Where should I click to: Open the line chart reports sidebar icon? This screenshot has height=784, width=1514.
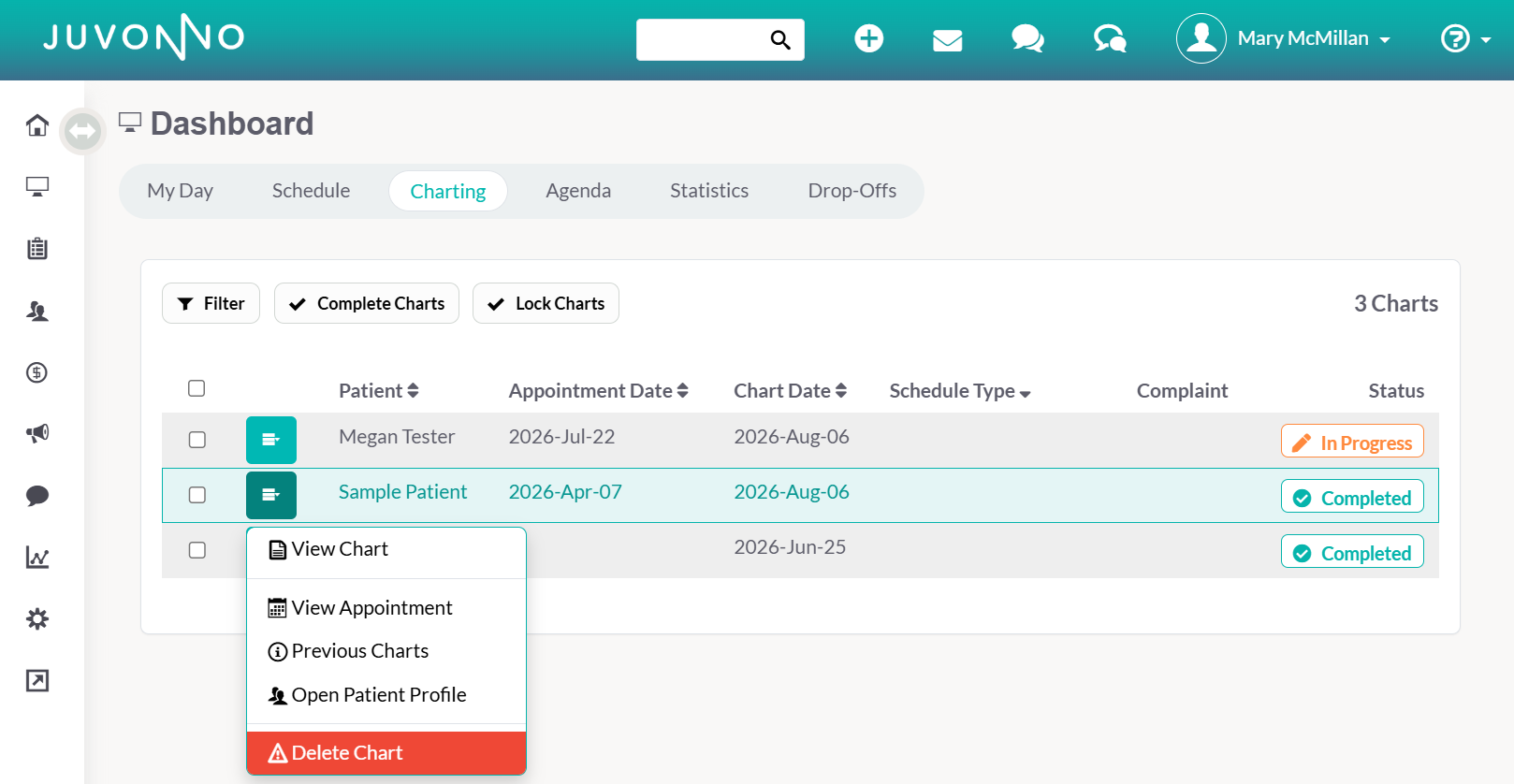click(37, 558)
